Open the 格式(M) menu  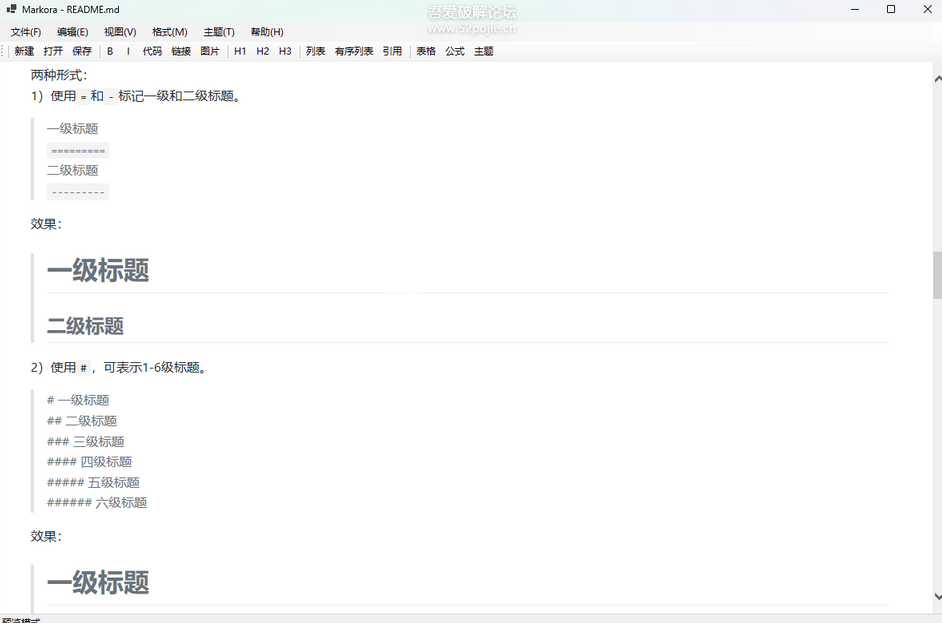coord(170,32)
